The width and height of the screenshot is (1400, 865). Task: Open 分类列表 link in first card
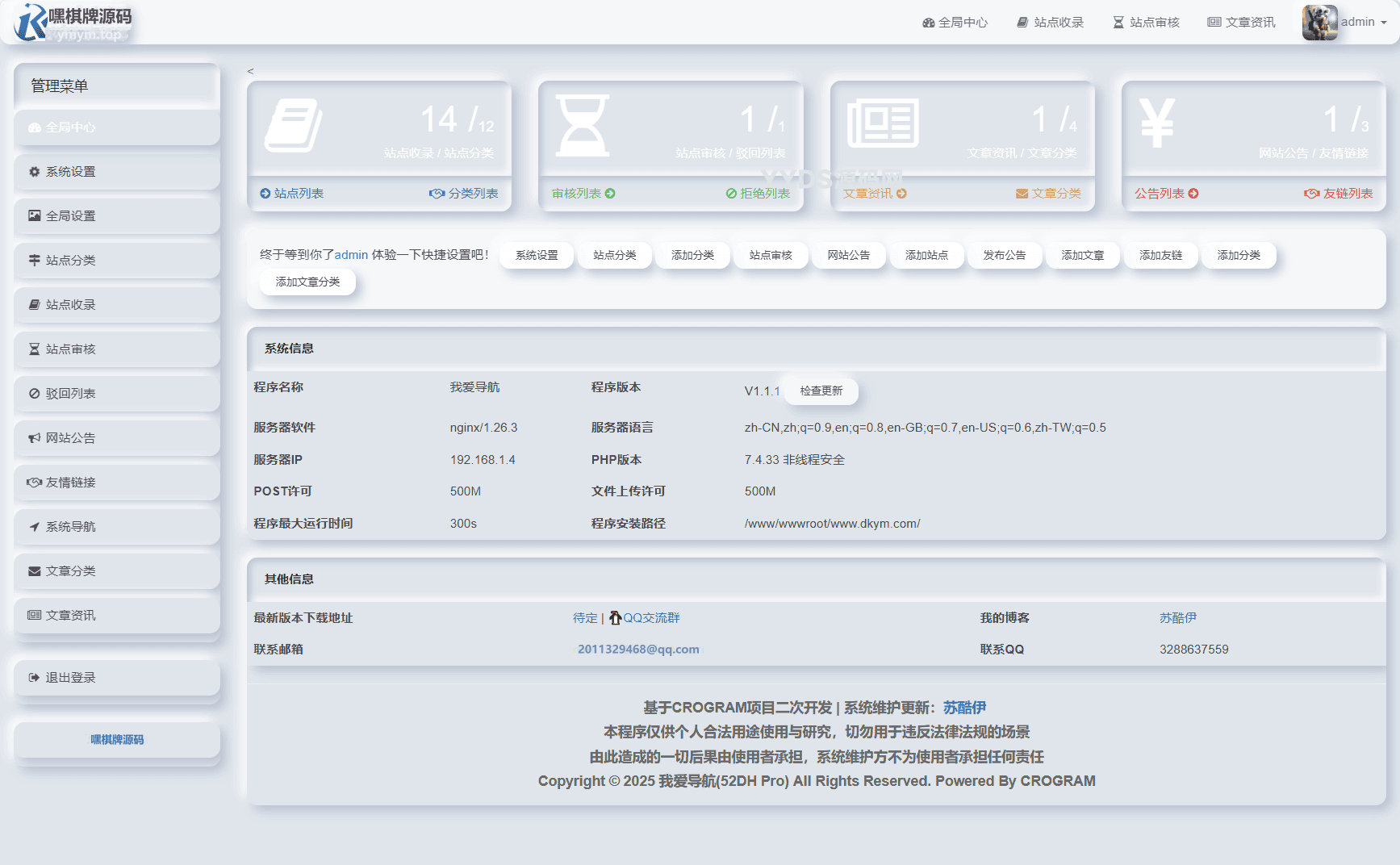[464, 194]
